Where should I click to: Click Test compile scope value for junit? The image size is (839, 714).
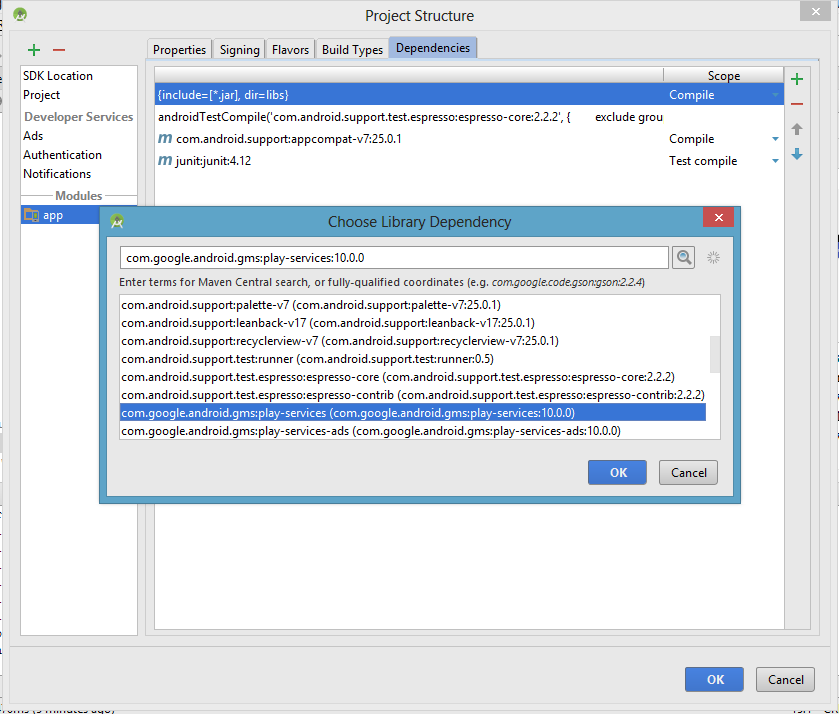pyautogui.click(x=703, y=161)
